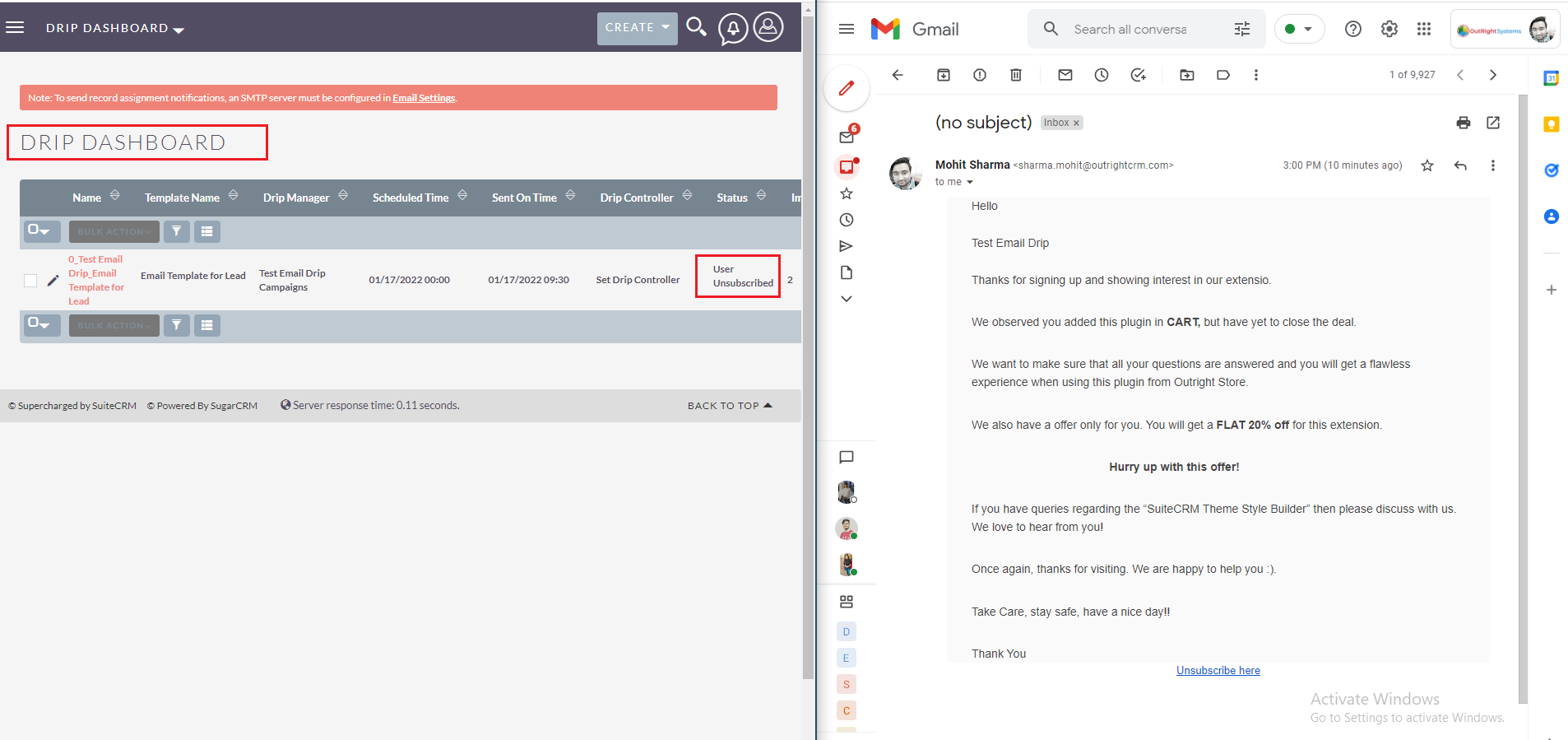Click the top column chooser icon
Viewport: 1568px width, 740px height.
coord(207,231)
